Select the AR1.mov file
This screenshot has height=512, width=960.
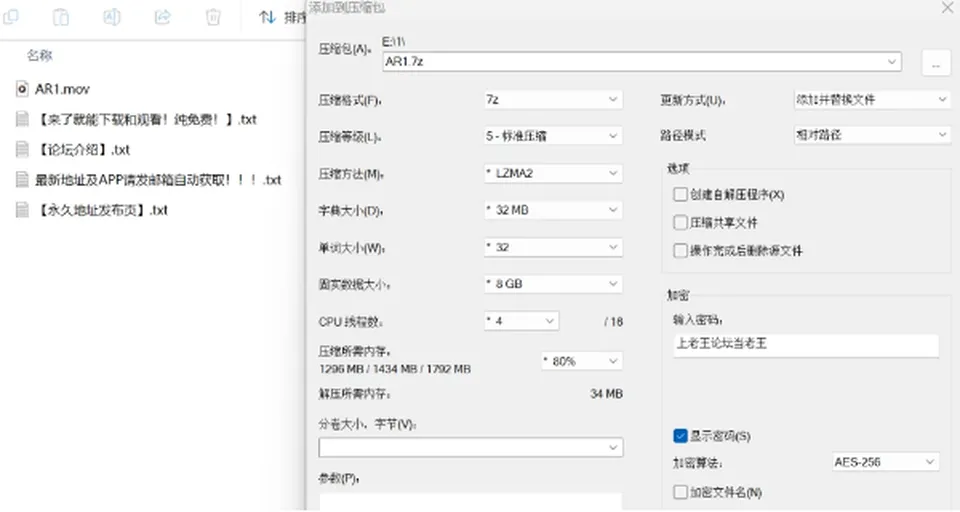coord(62,89)
